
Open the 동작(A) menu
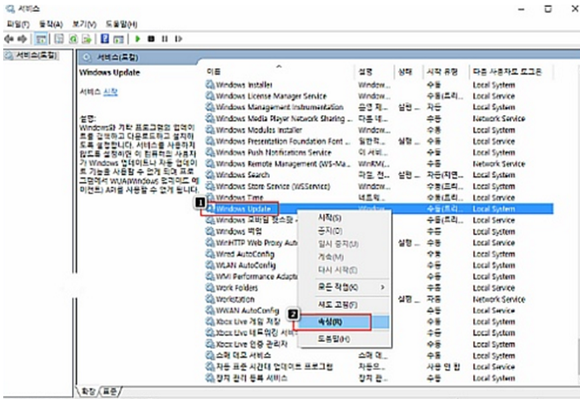pyautogui.click(x=51, y=24)
